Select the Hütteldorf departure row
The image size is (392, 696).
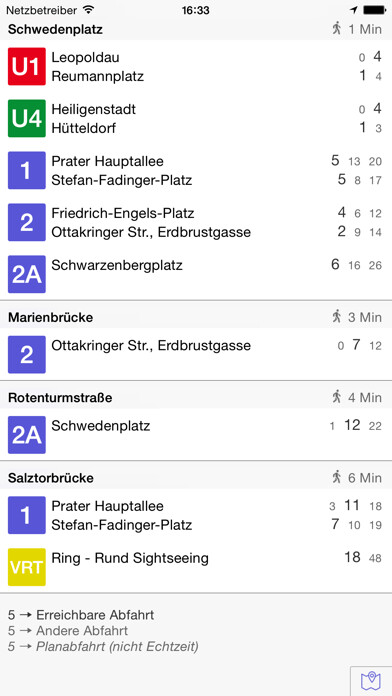point(217,128)
